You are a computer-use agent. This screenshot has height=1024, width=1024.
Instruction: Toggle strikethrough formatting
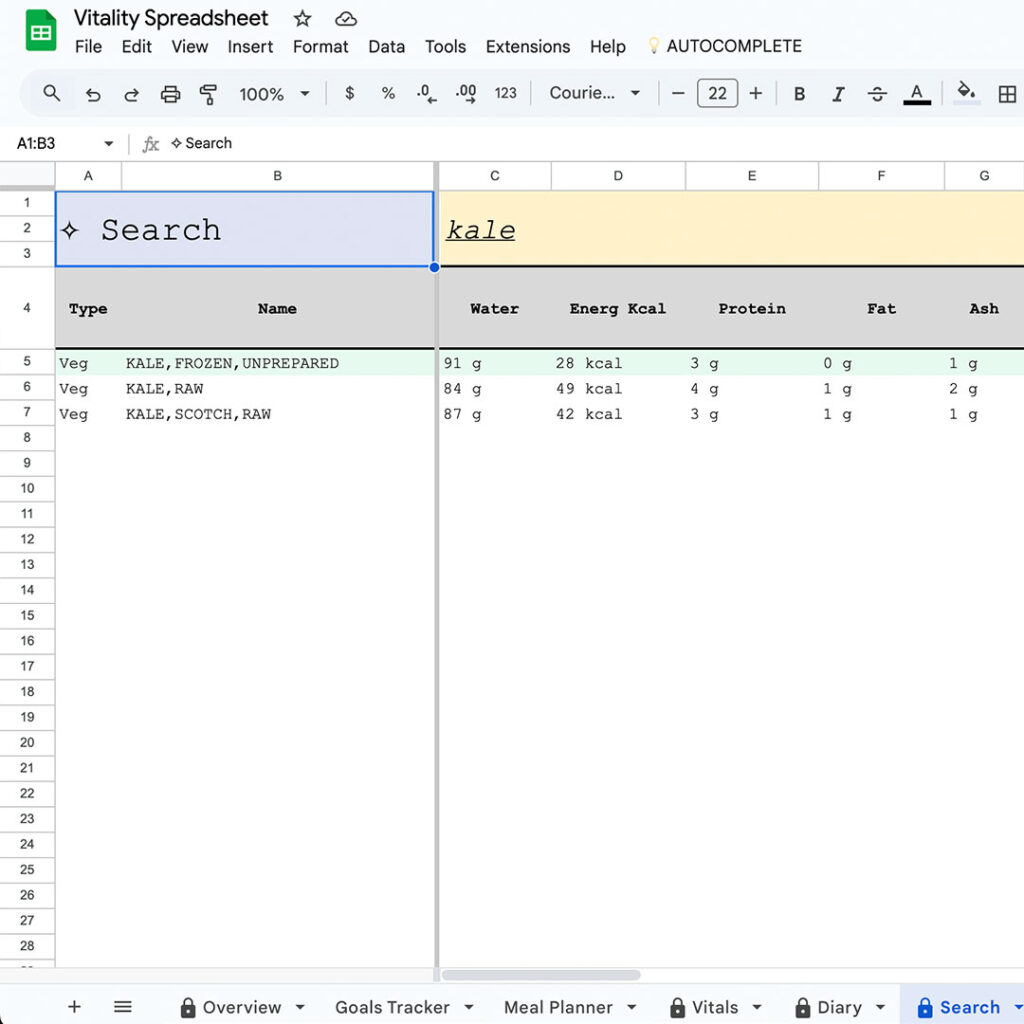coord(877,94)
